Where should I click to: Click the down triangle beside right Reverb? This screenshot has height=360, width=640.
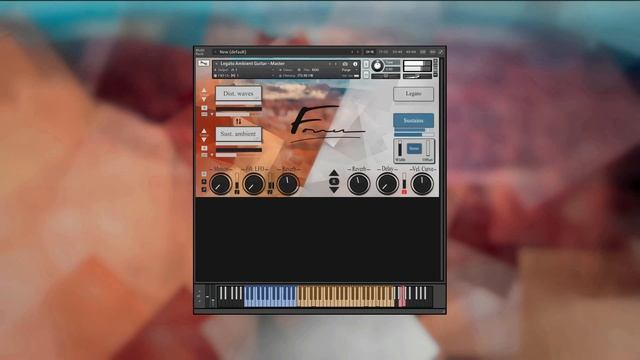[334, 190]
